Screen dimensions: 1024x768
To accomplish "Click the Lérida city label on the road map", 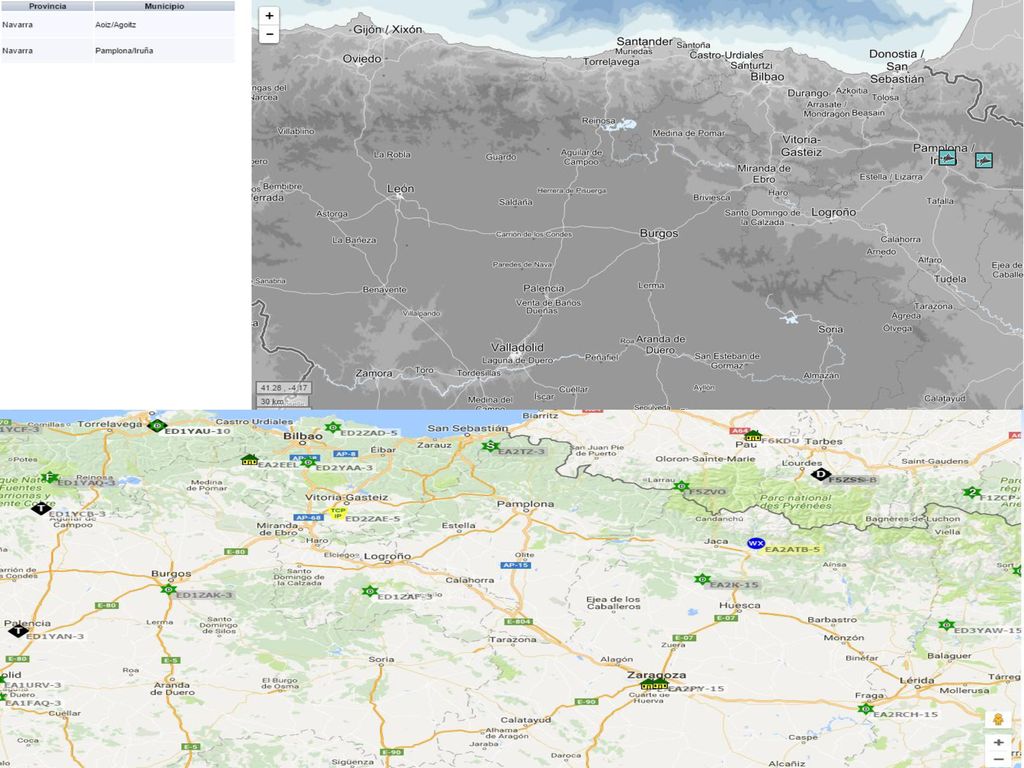I will point(916,680).
